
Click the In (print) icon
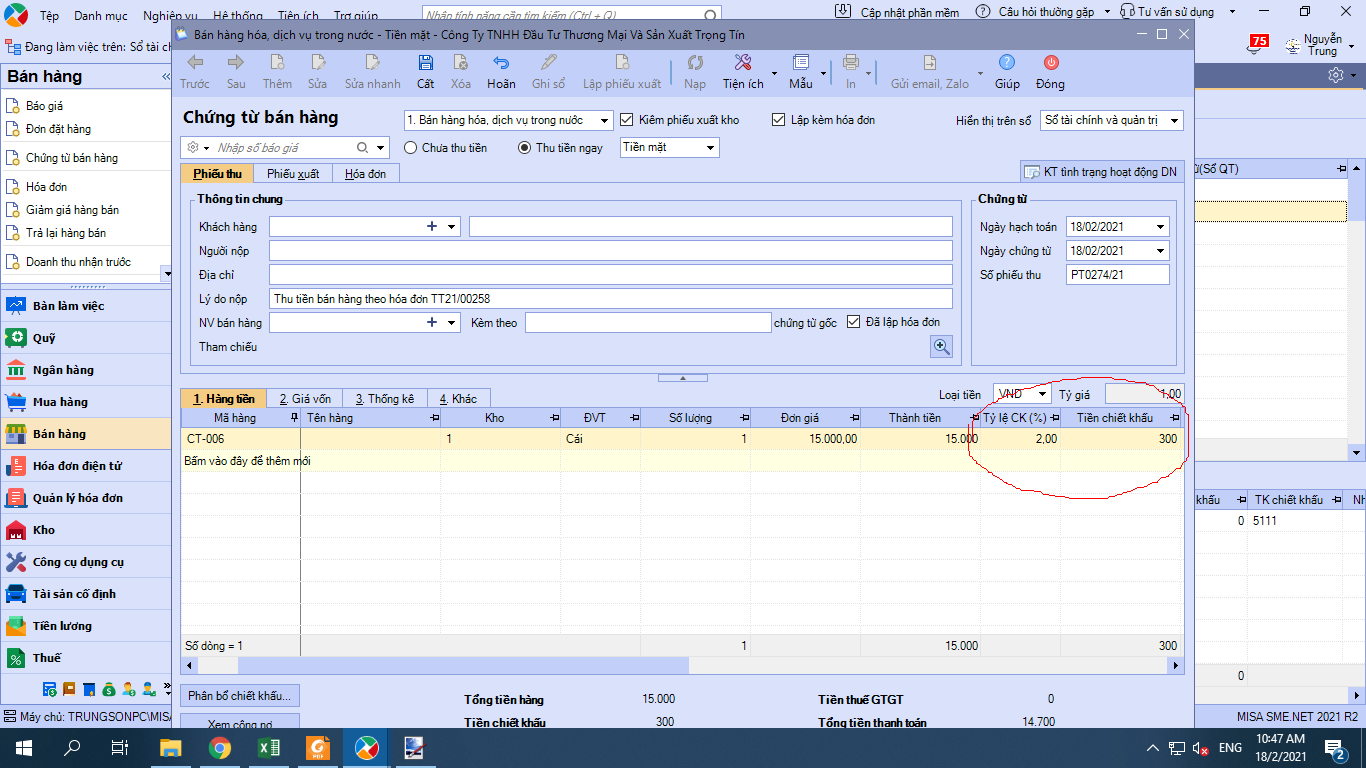(851, 62)
